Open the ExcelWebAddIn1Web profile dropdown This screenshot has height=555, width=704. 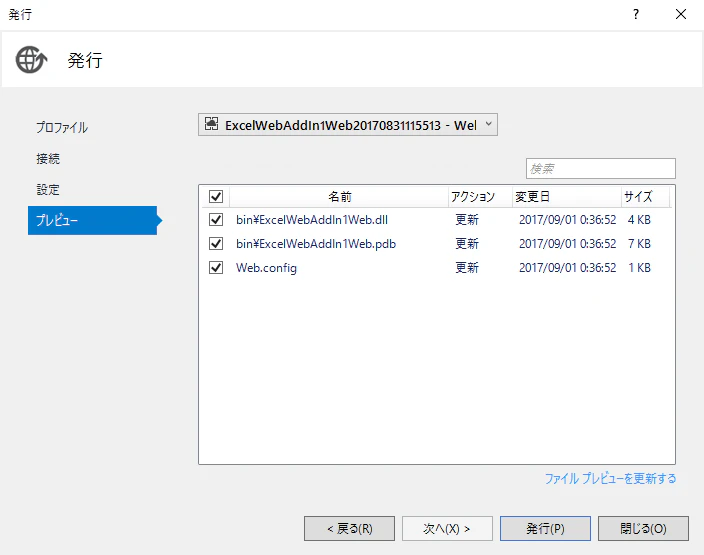tap(348, 125)
